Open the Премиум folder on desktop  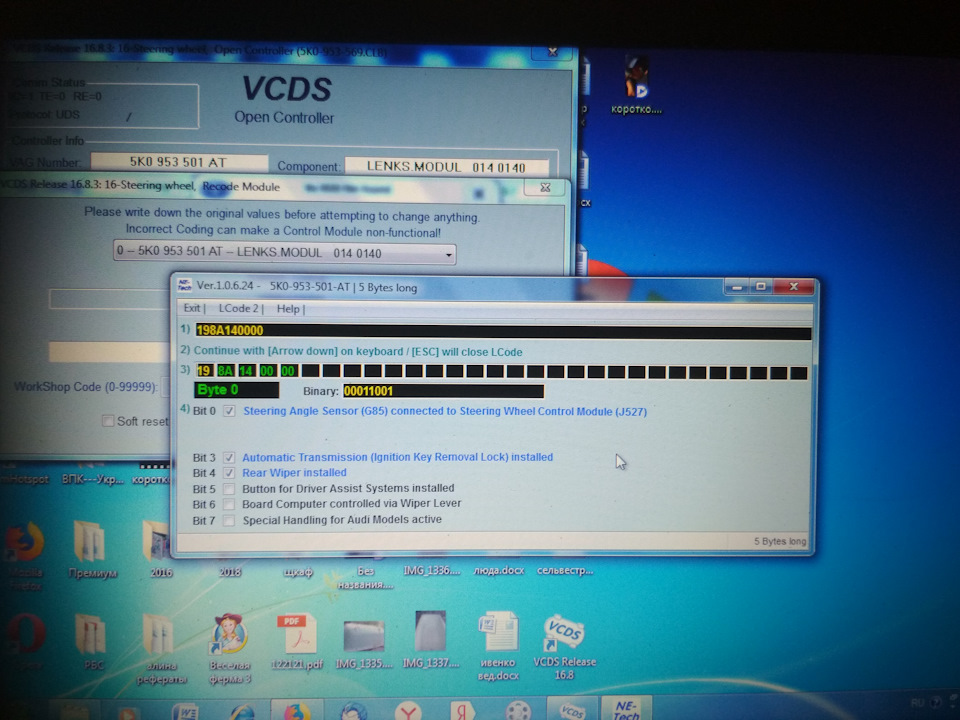tap(92, 549)
